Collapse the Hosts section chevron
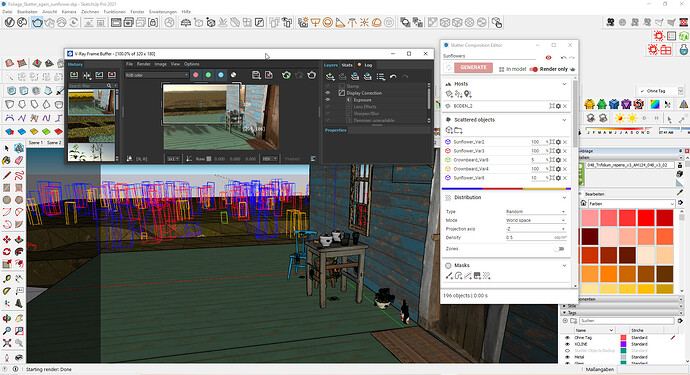 pyautogui.click(x=565, y=84)
